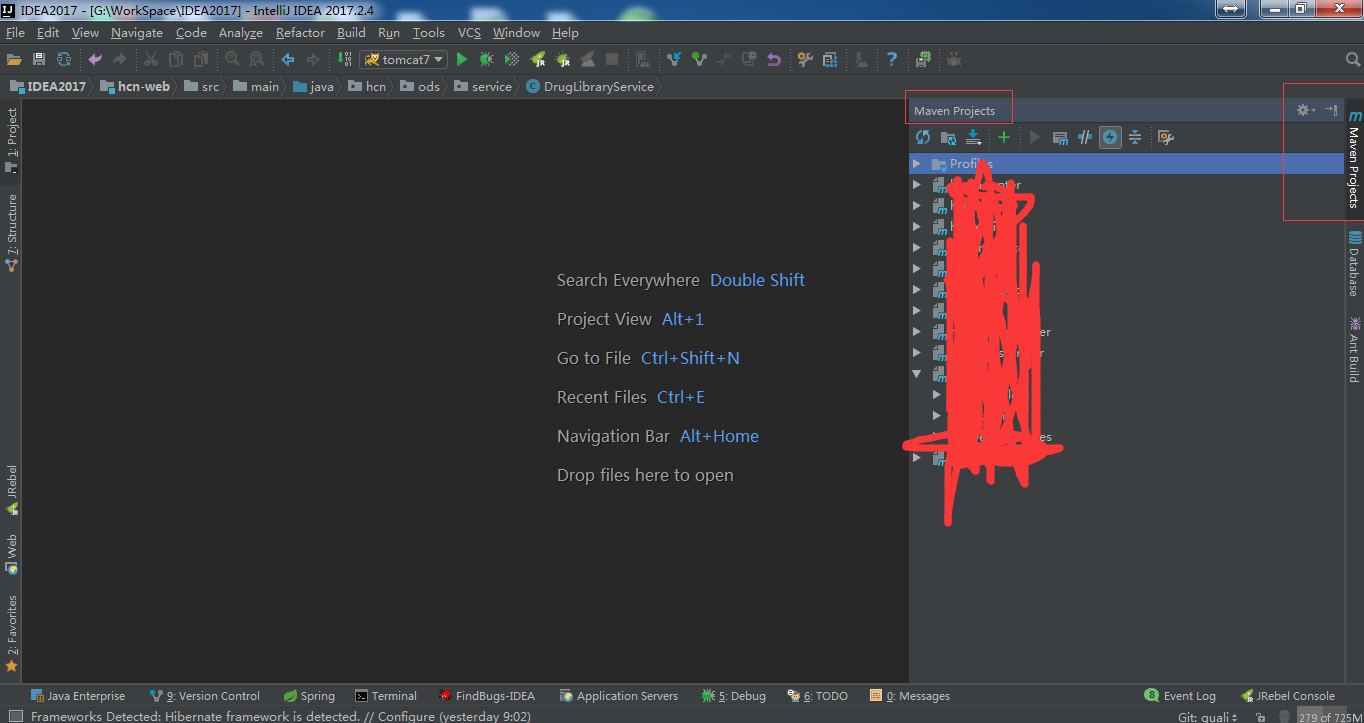Expand the Profiles node
The height and width of the screenshot is (723, 1364).
[x=916, y=163]
